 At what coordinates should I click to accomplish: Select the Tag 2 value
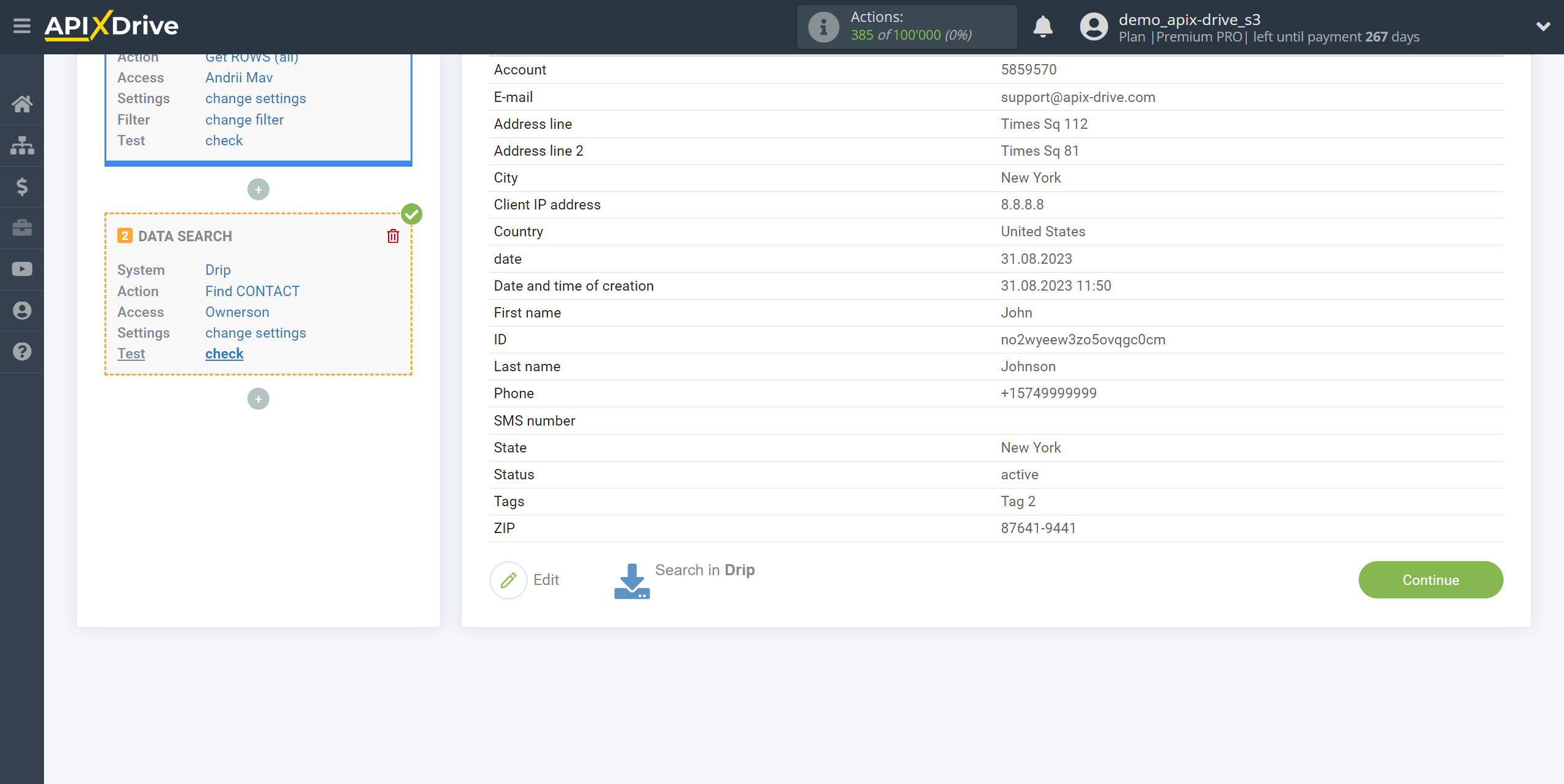pyautogui.click(x=1018, y=501)
